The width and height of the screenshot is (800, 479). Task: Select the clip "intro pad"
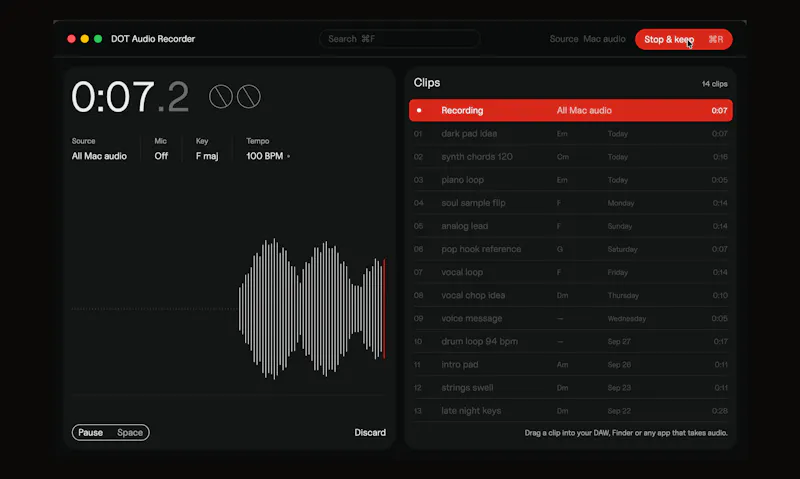[x=570, y=365]
